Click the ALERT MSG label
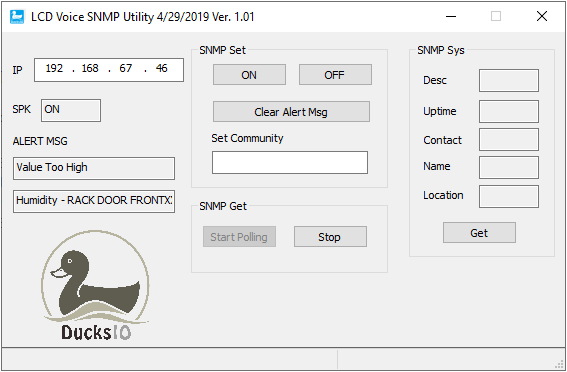Viewport: 567px width, 372px height. tap(40, 141)
